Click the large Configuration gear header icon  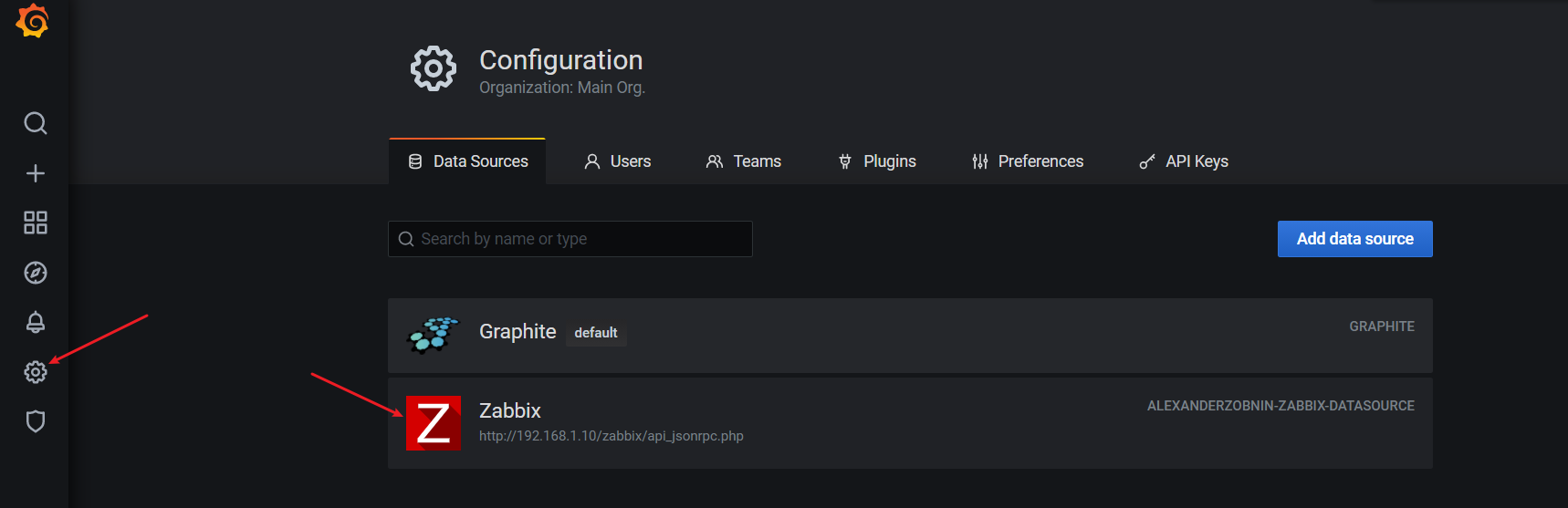click(x=434, y=68)
